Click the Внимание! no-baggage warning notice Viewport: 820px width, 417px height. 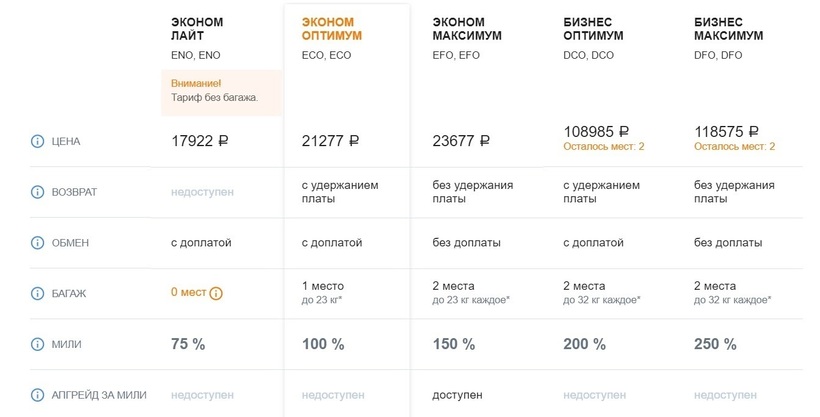[221, 91]
